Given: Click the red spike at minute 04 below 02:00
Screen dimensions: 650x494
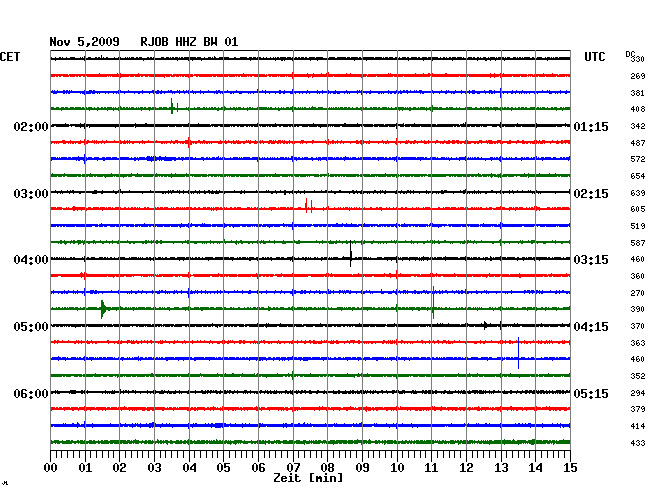Looking at the screenshot, I should click(189, 142).
